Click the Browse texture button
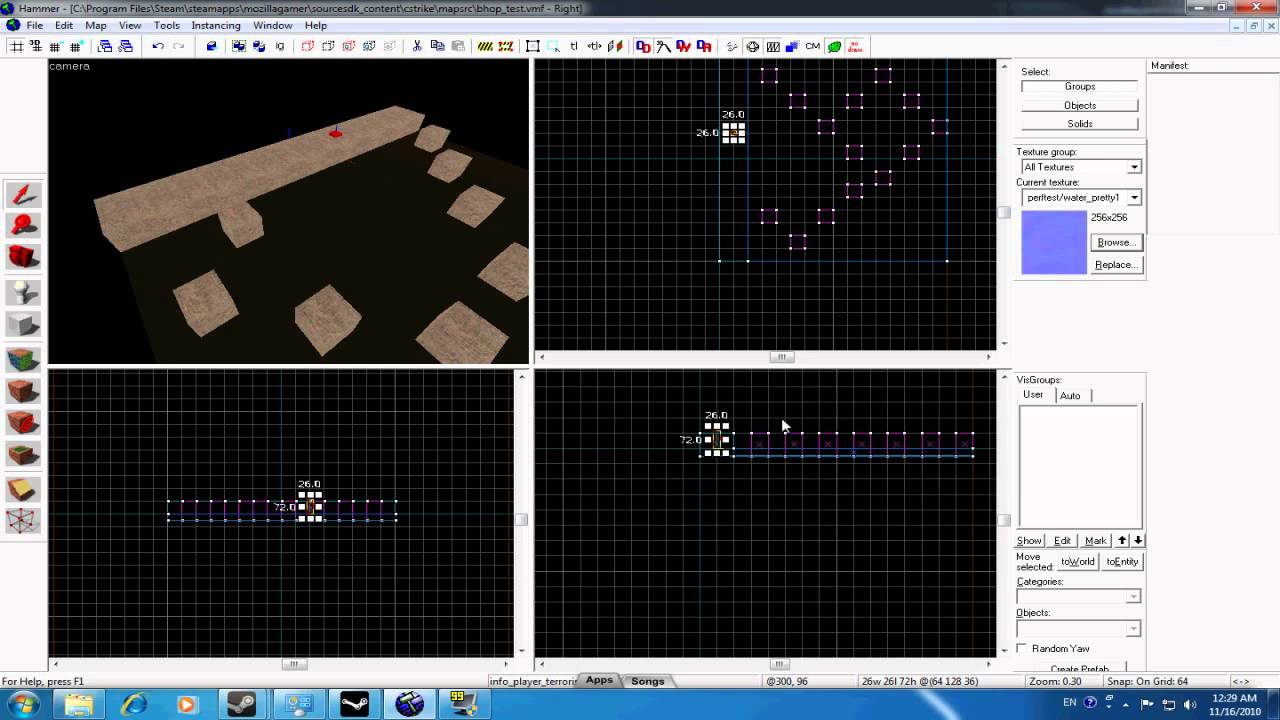 (x=1115, y=243)
